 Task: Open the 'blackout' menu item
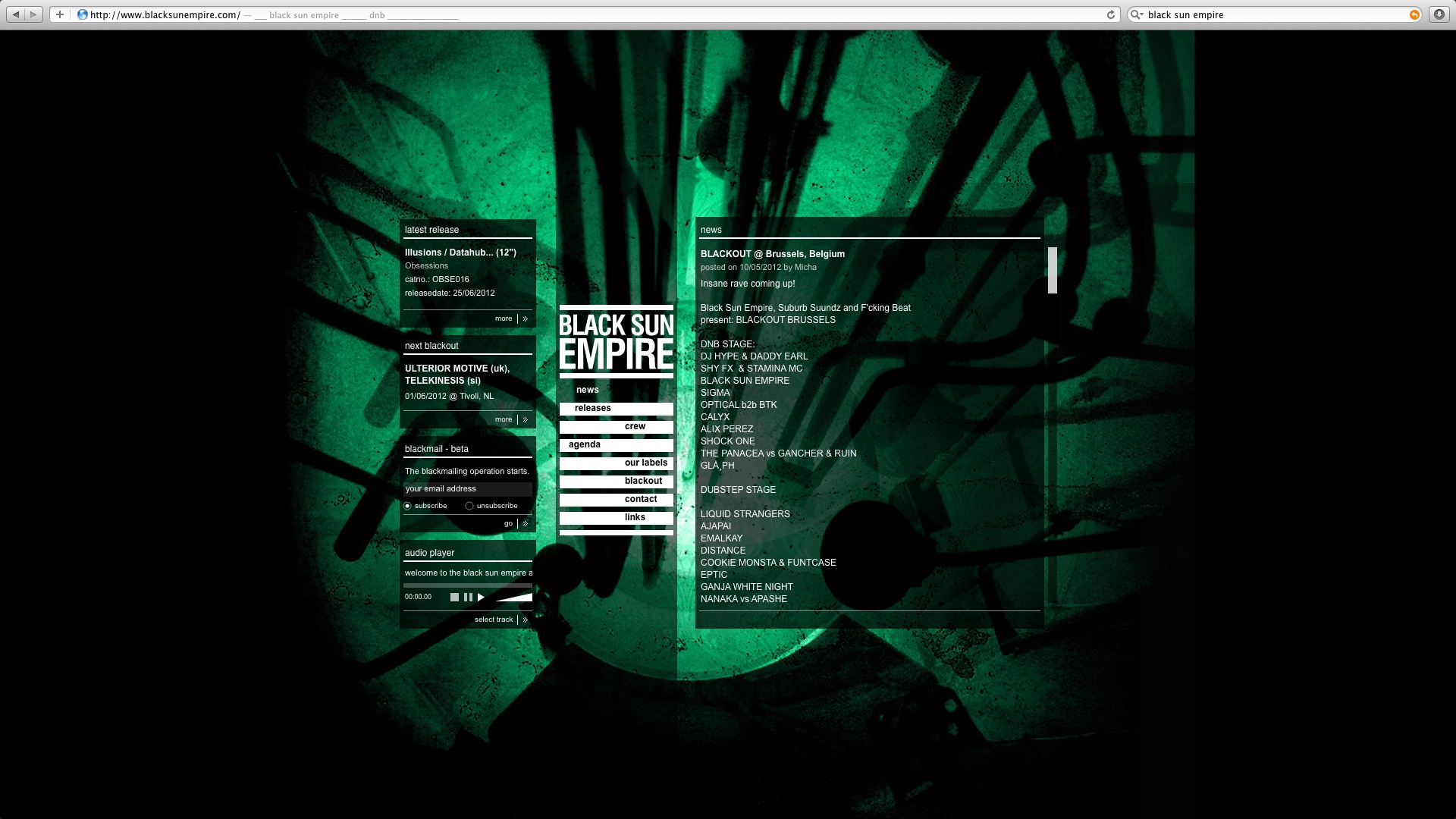tap(617, 482)
